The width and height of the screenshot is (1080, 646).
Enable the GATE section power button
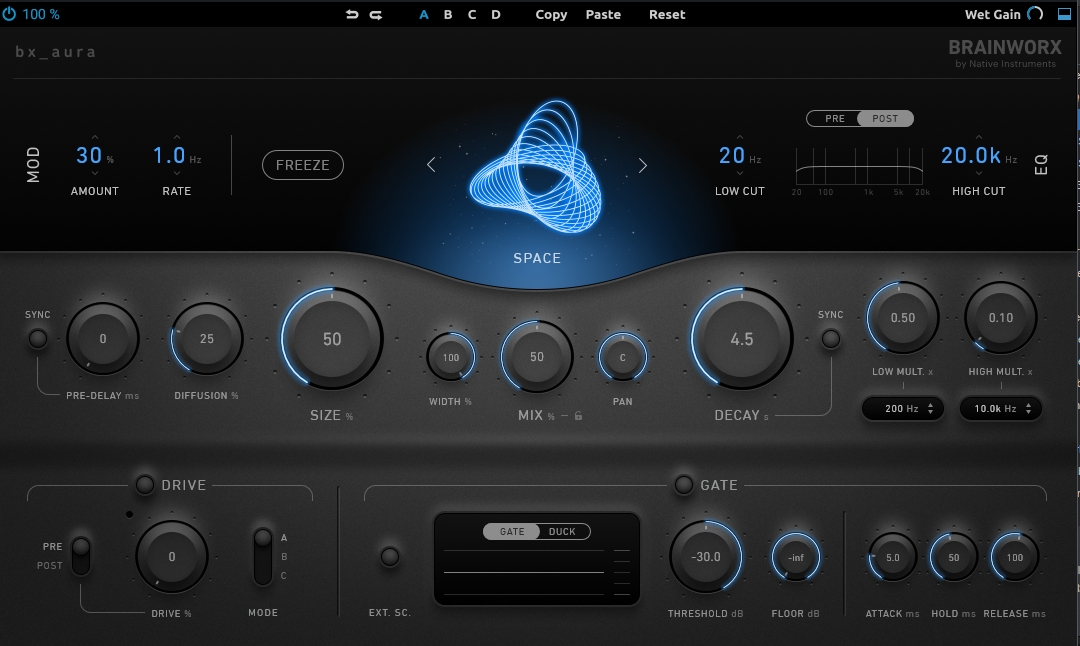(x=683, y=485)
